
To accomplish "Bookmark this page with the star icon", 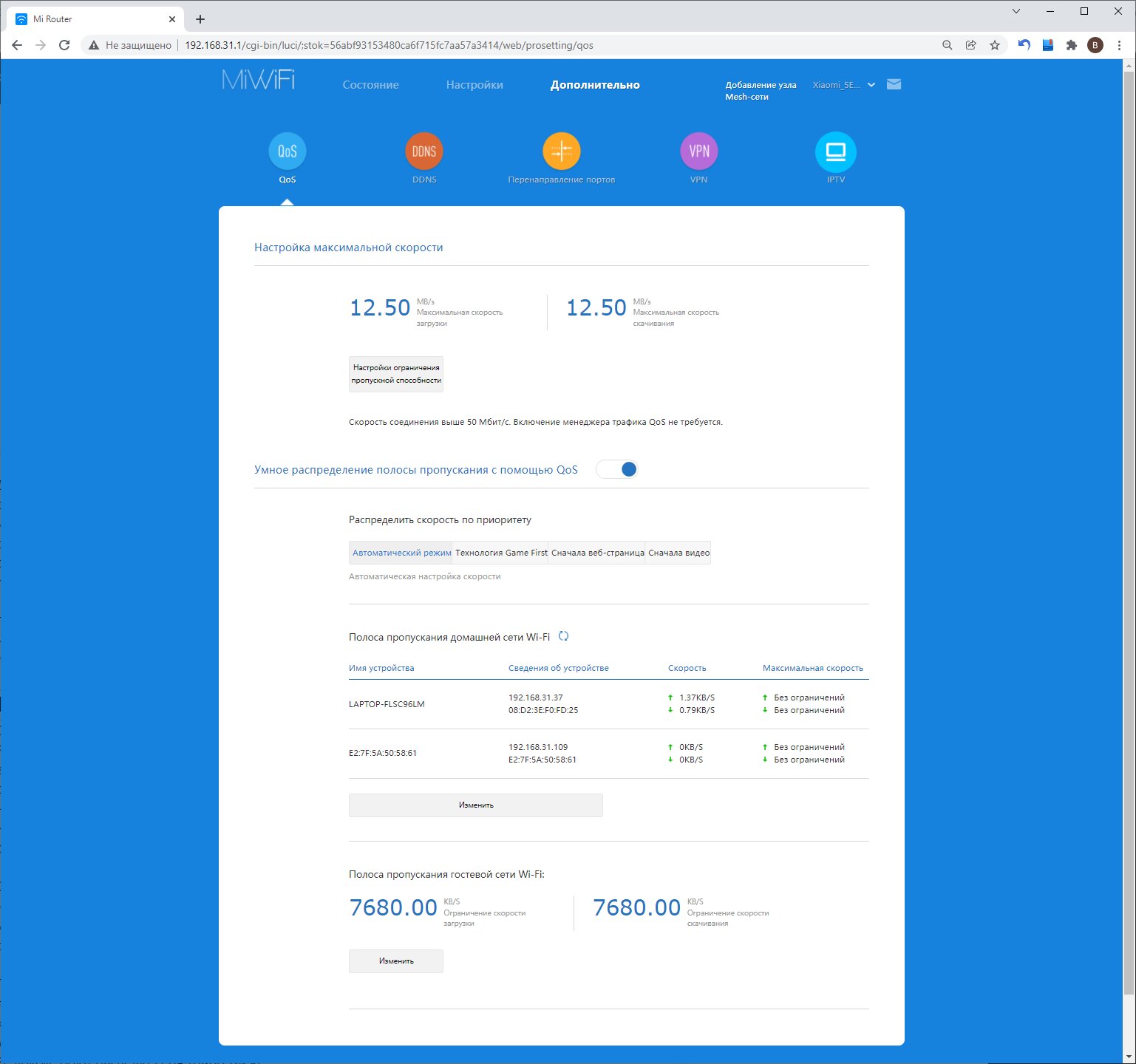I will click(x=995, y=45).
